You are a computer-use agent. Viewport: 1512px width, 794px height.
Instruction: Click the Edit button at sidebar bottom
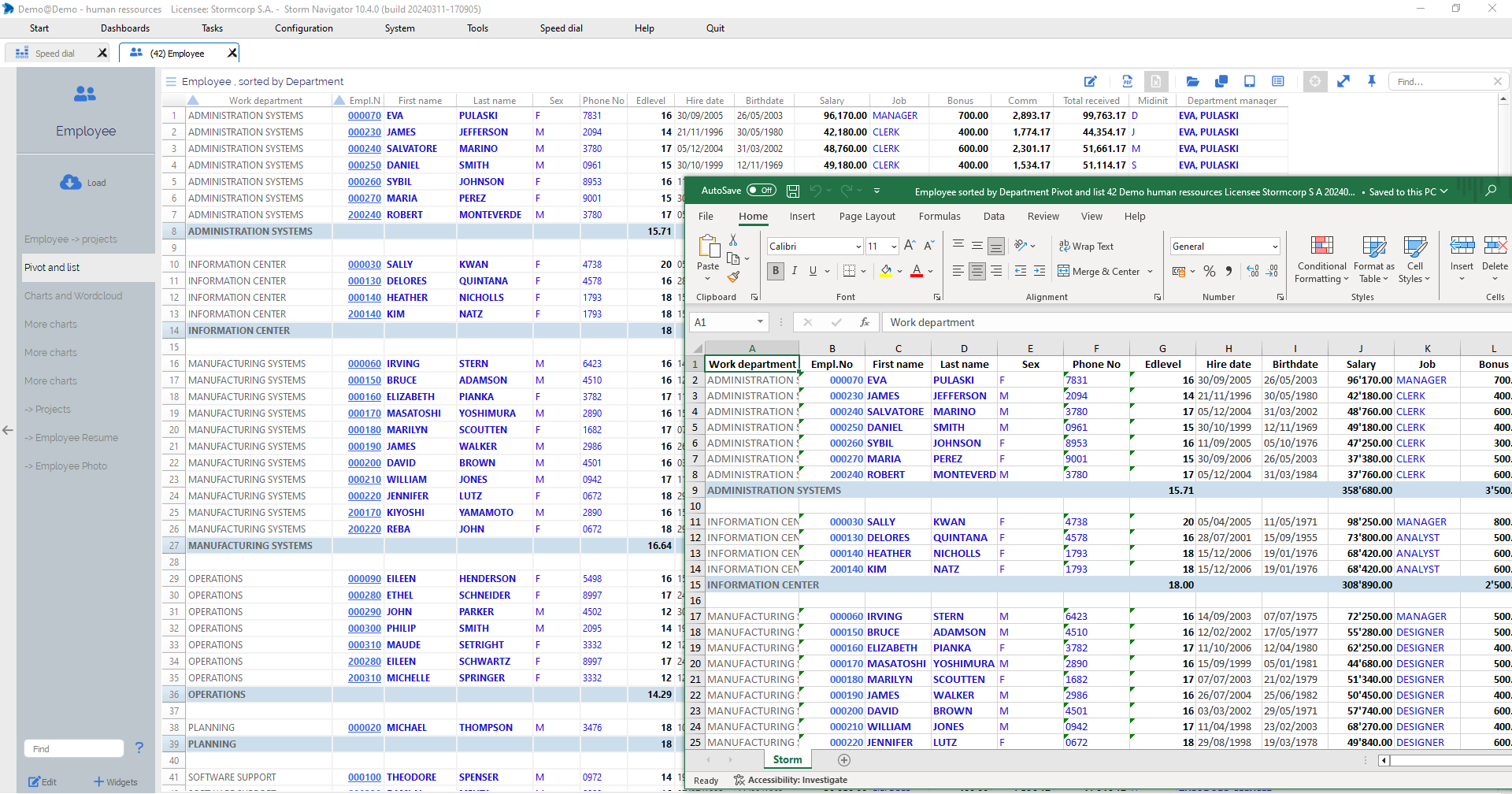point(43,781)
